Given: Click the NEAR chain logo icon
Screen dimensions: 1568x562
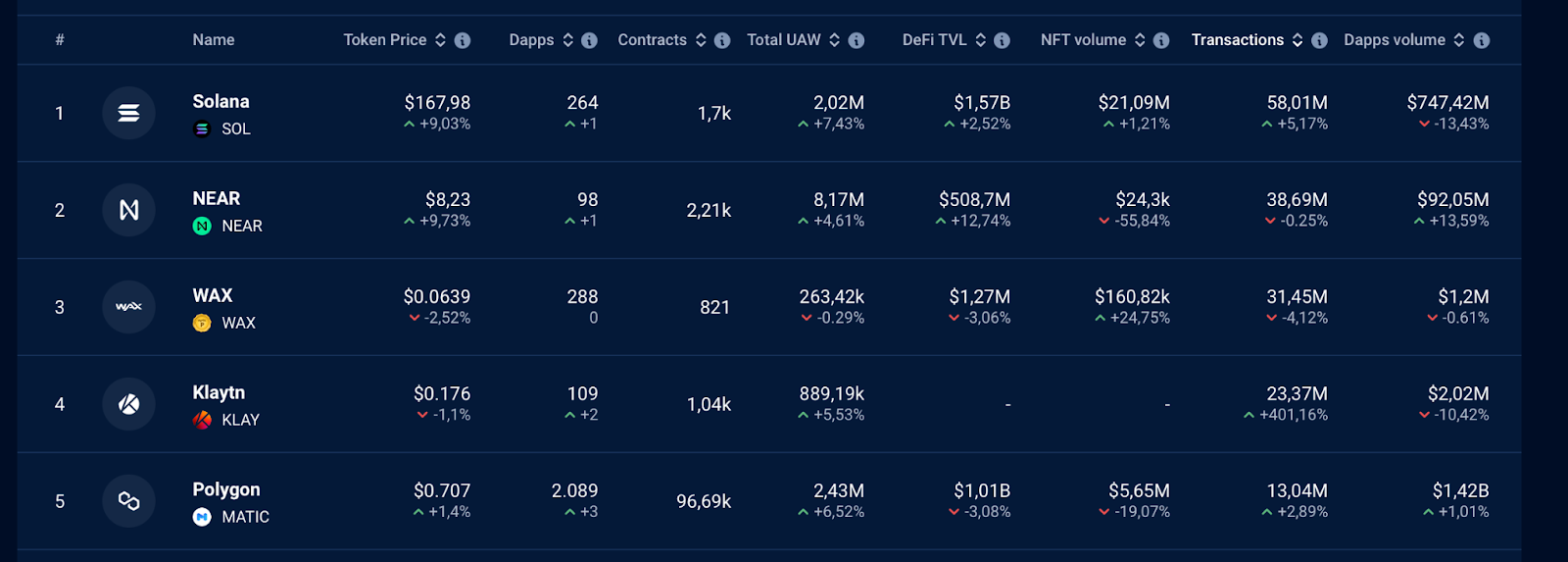Looking at the screenshot, I should click(x=128, y=210).
